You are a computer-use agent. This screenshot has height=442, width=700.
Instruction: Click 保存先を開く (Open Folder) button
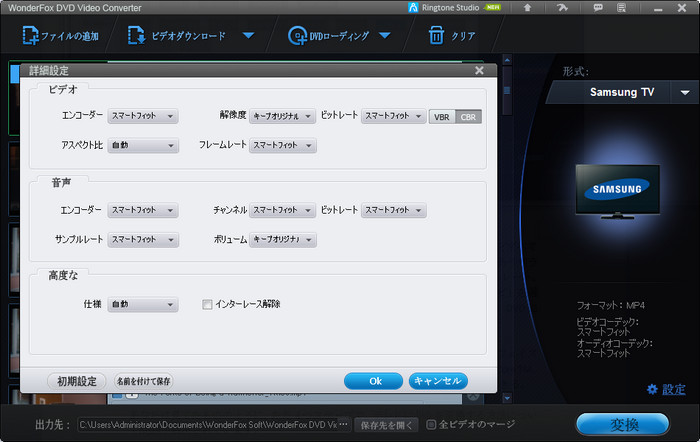point(387,425)
